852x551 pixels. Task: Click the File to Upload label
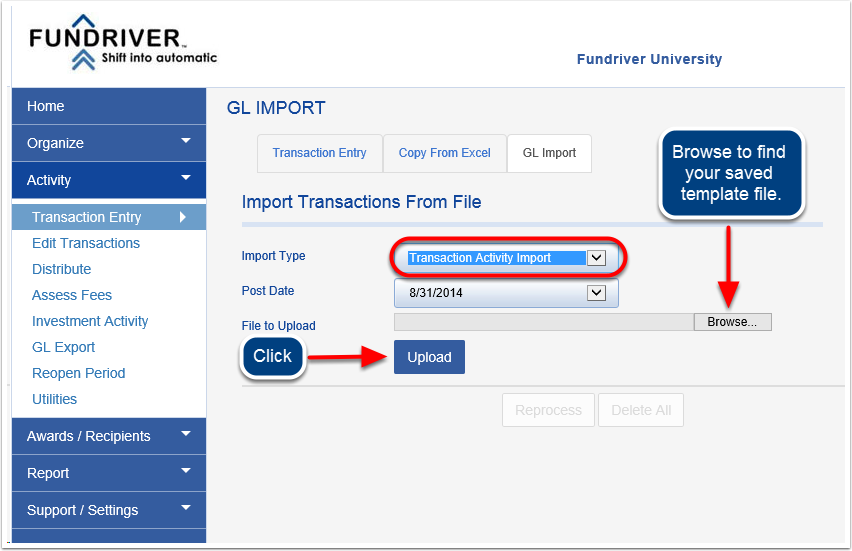(278, 325)
